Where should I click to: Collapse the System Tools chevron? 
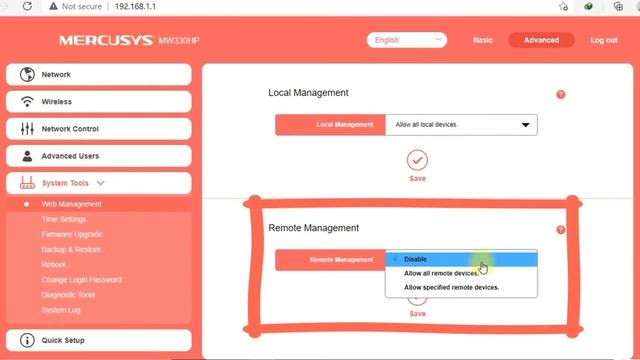pos(100,183)
